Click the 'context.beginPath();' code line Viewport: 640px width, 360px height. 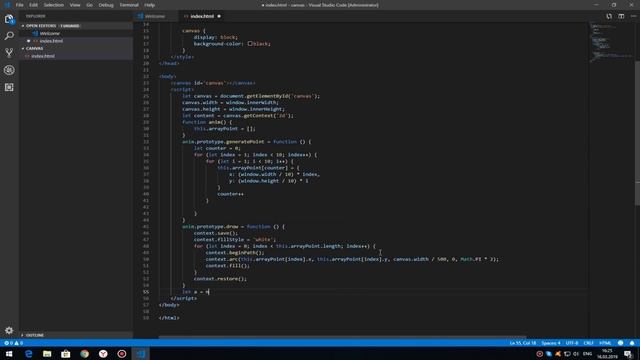point(235,253)
